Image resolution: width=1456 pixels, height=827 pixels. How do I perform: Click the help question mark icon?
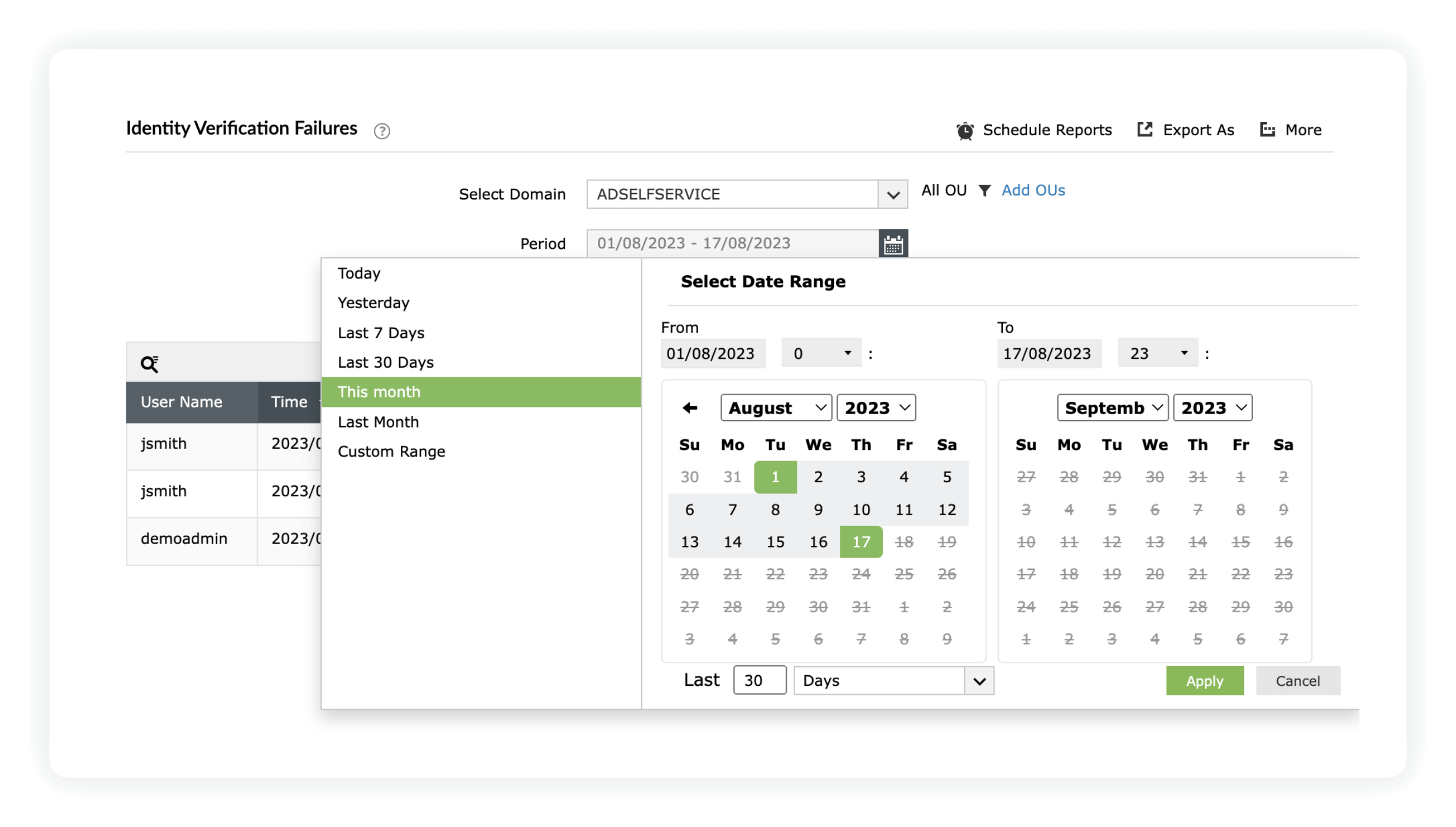(382, 131)
